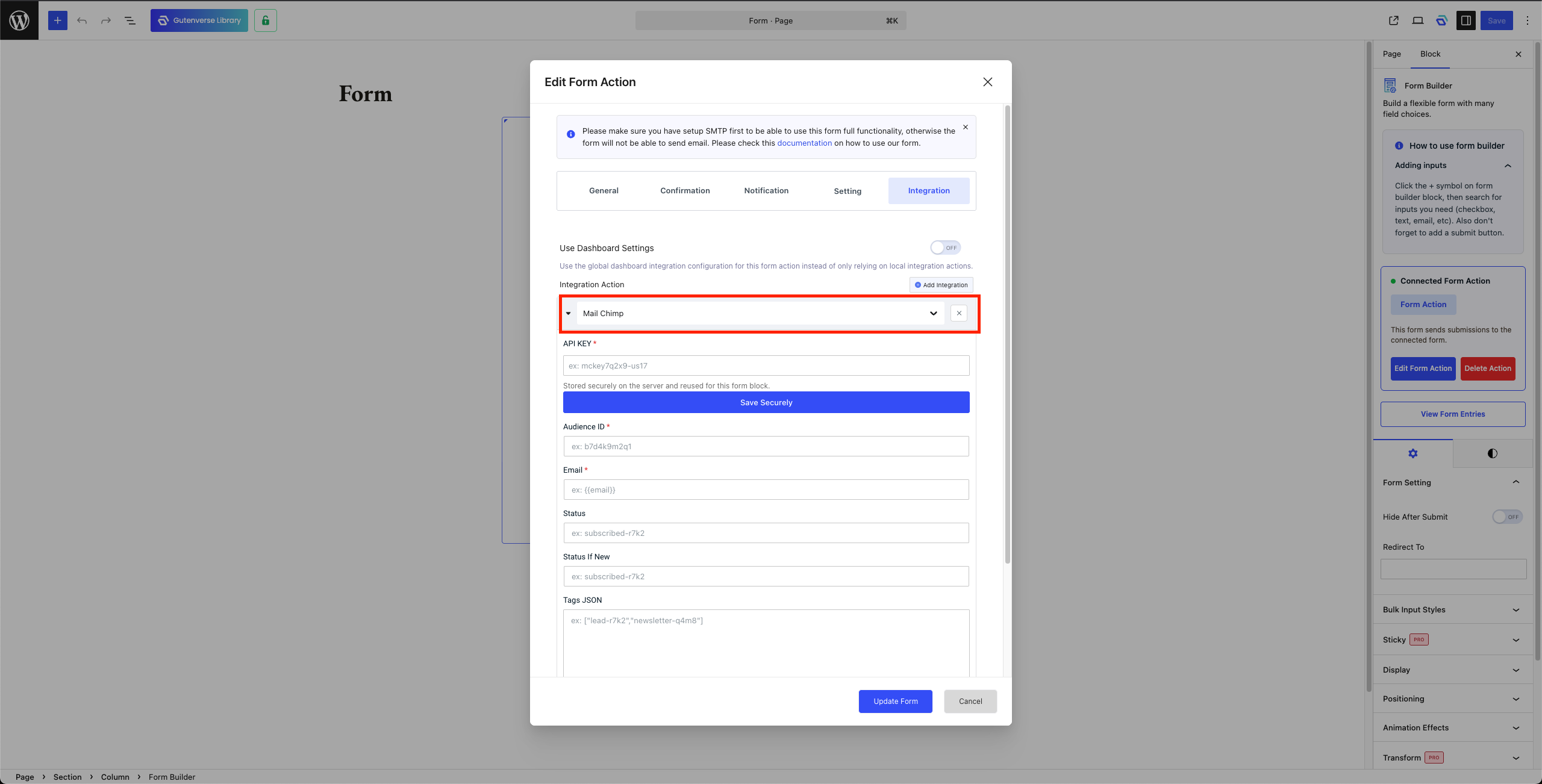1542x784 pixels.
Task: Click the Form Builder block icon
Action: pyautogui.click(x=1390, y=86)
